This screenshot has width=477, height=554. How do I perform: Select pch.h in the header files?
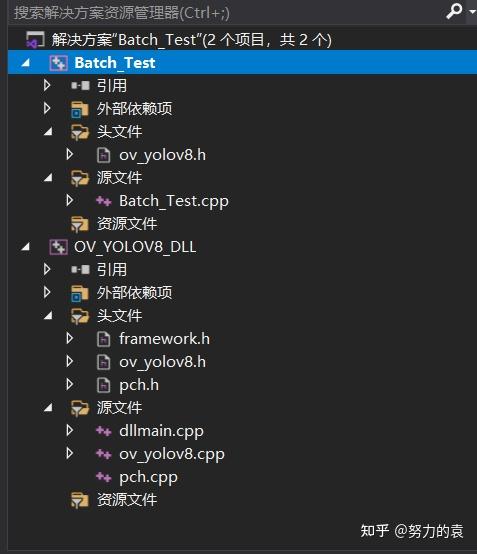[139, 385]
